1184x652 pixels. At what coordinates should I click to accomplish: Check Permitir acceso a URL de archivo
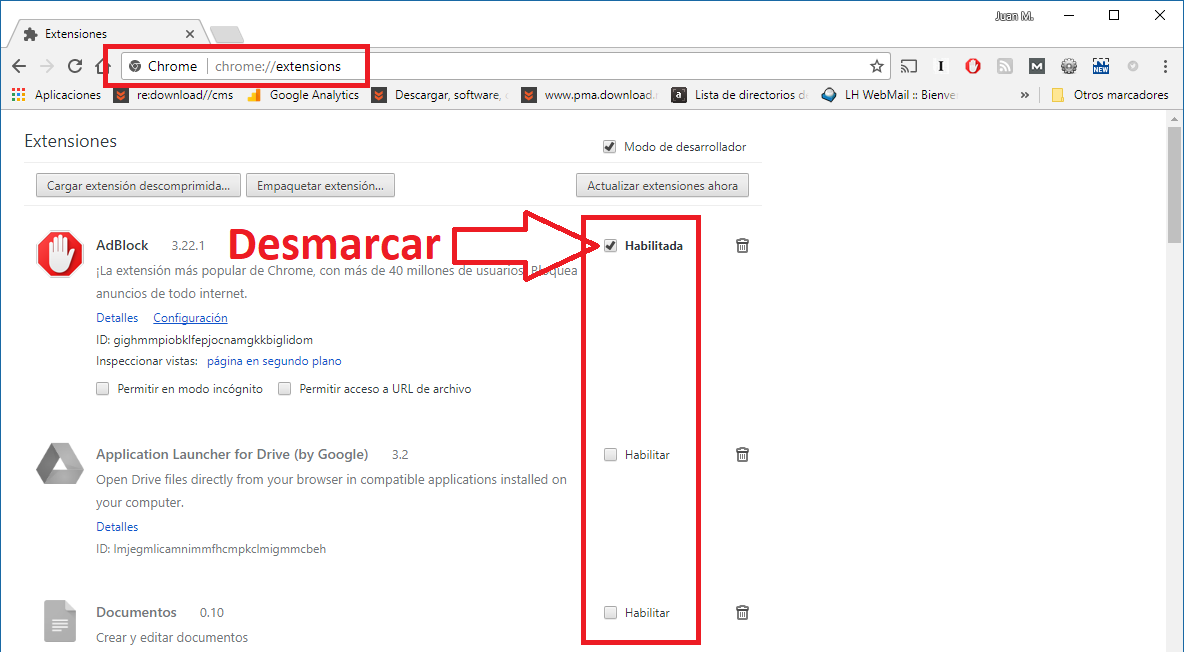(x=285, y=389)
